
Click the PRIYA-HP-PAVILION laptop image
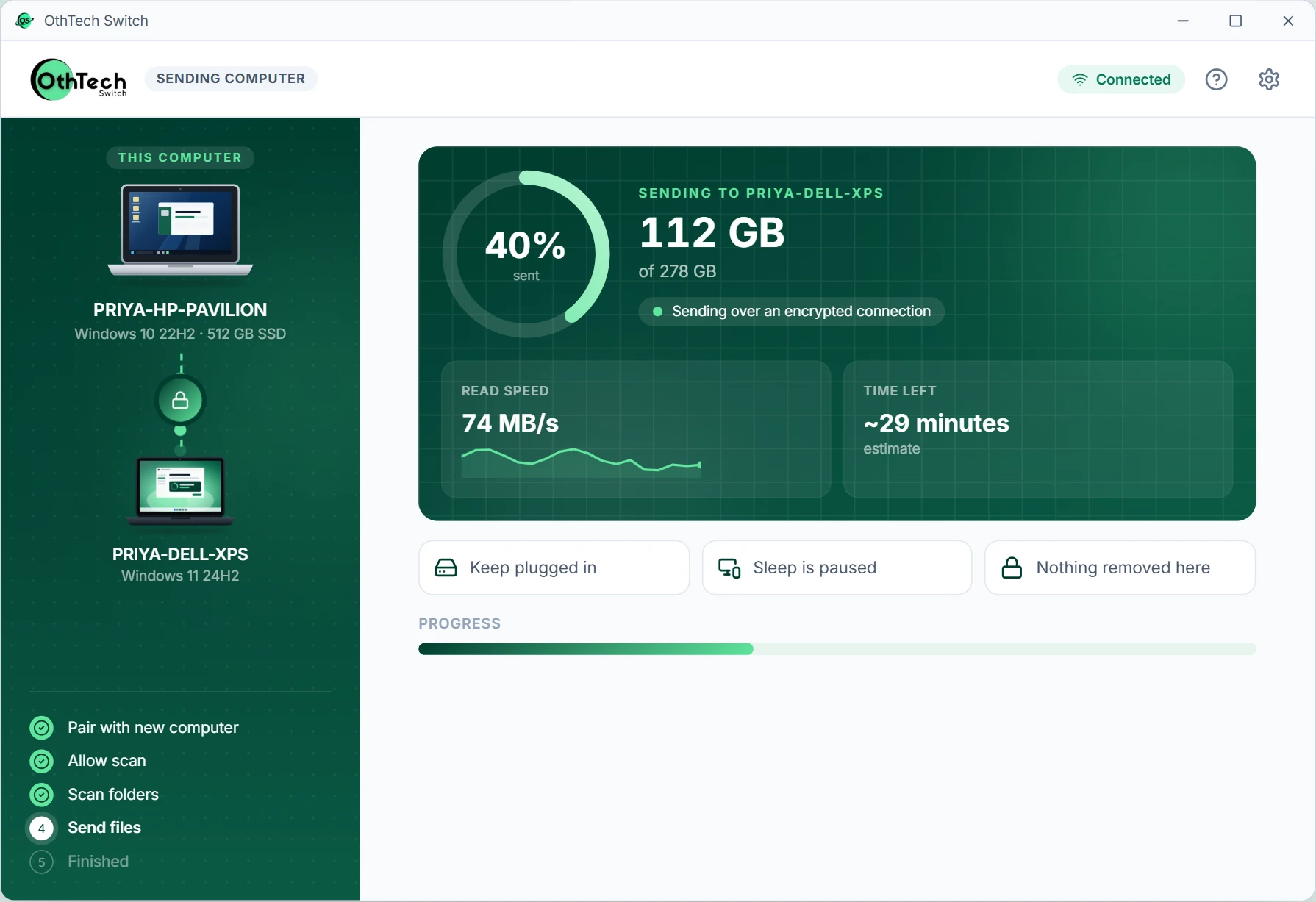pos(180,231)
